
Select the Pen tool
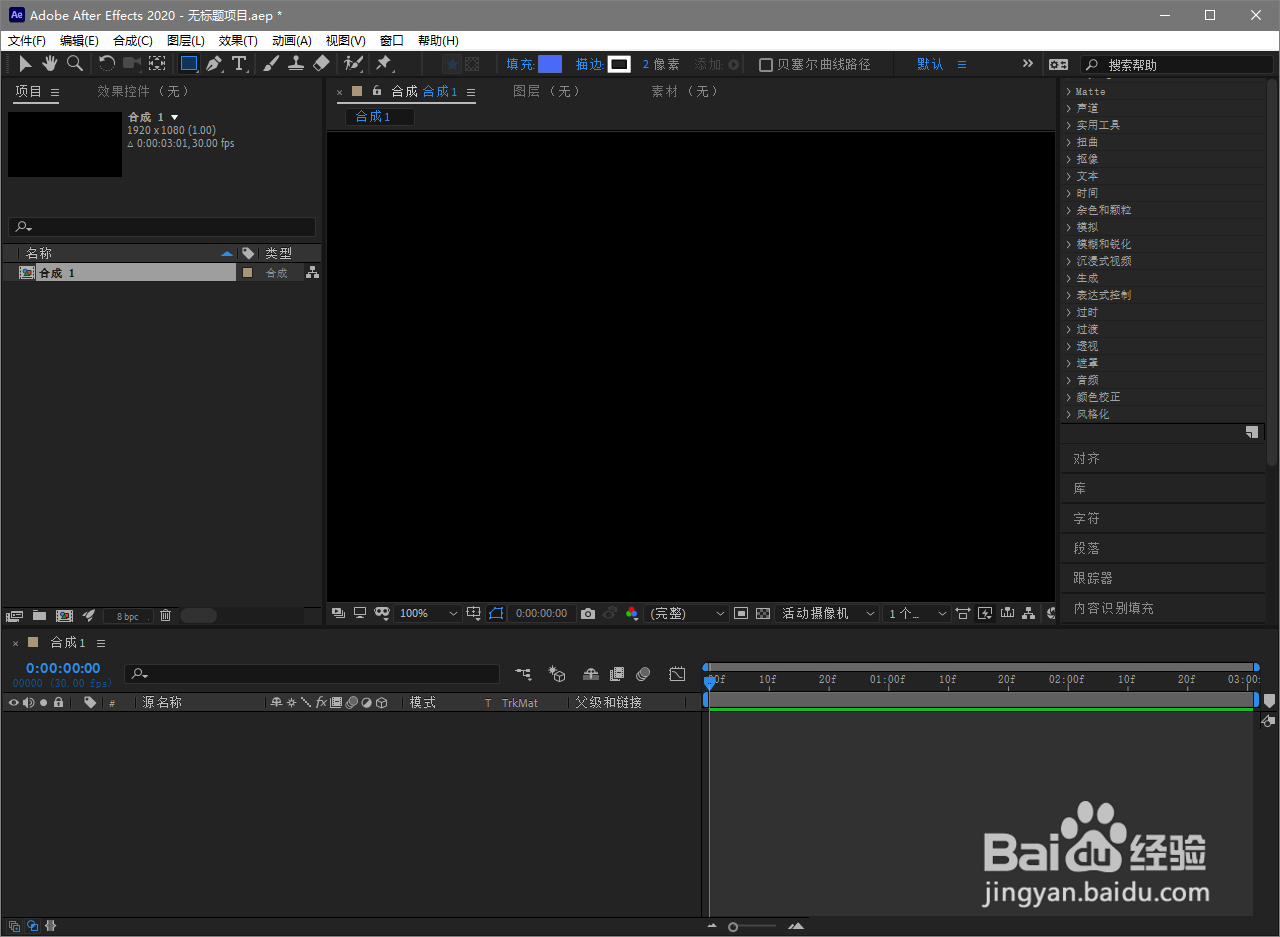tap(214, 64)
